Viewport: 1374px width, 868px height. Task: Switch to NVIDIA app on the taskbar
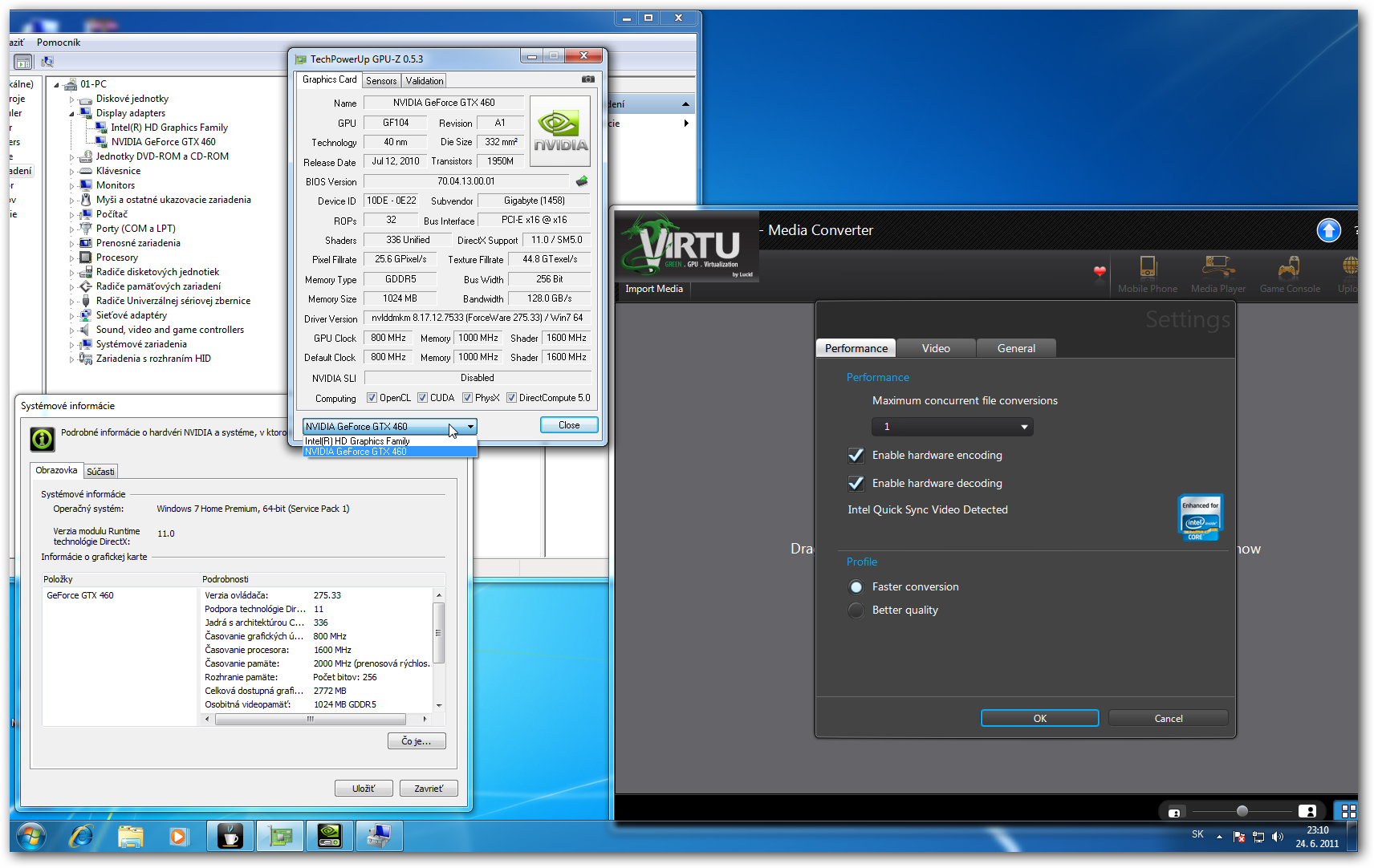click(330, 836)
